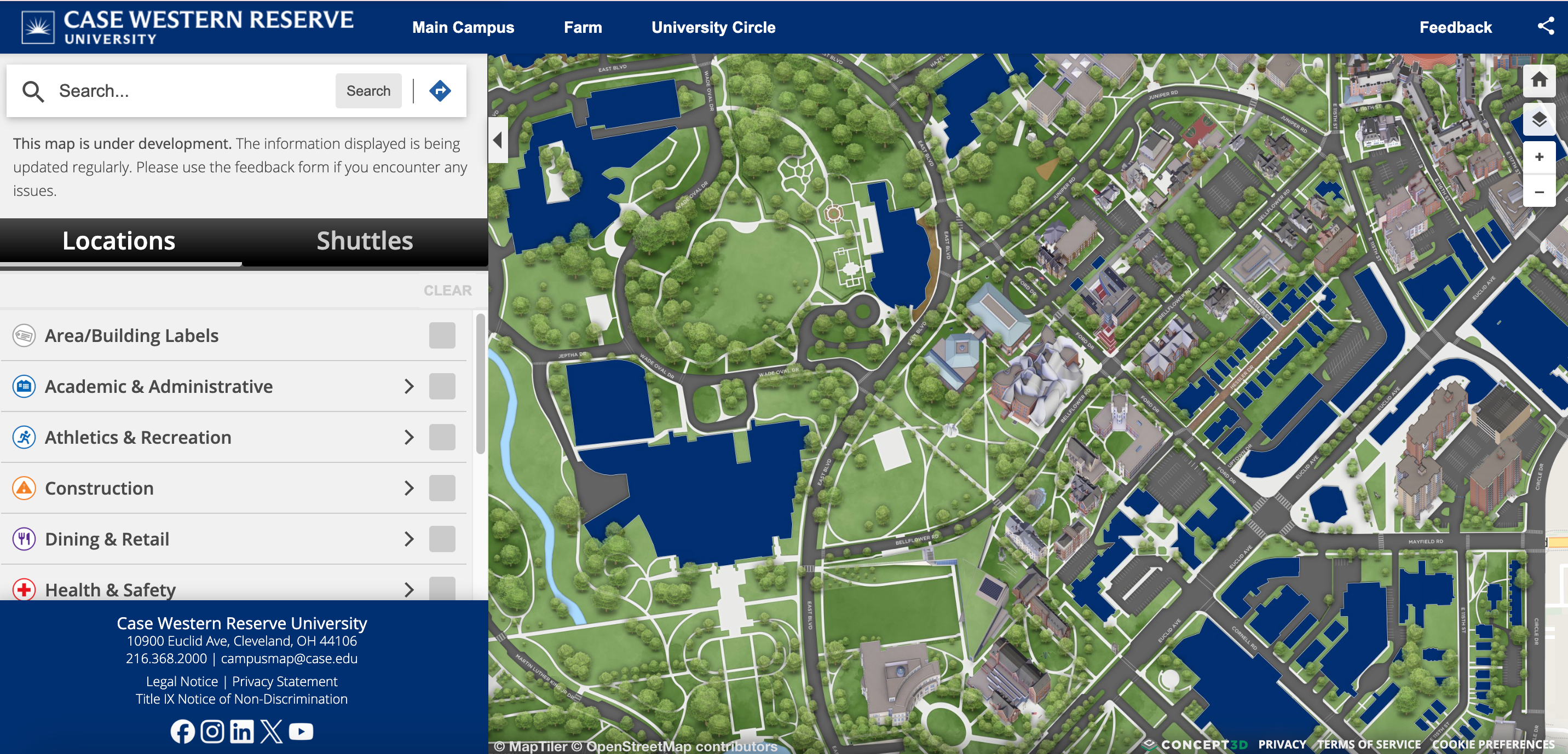Enable the Athletics & Recreation checkbox
Image resolution: width=1568 pixels, height=754 pixels.
coord(442,437)
